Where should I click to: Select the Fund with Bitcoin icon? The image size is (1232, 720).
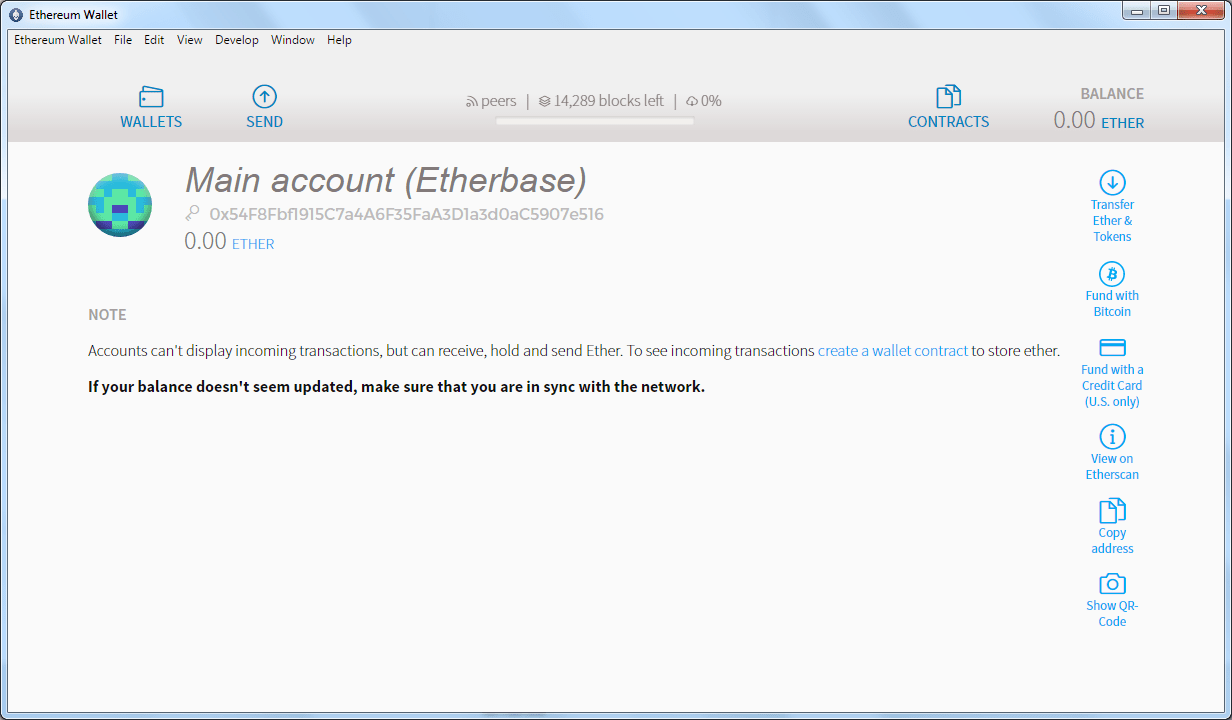coord(1112,273)
